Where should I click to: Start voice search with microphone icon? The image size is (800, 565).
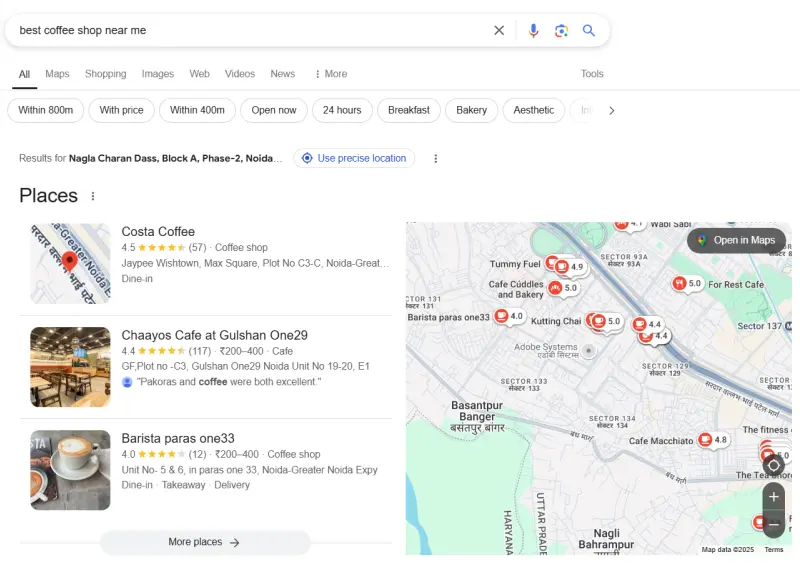point(533,30)
